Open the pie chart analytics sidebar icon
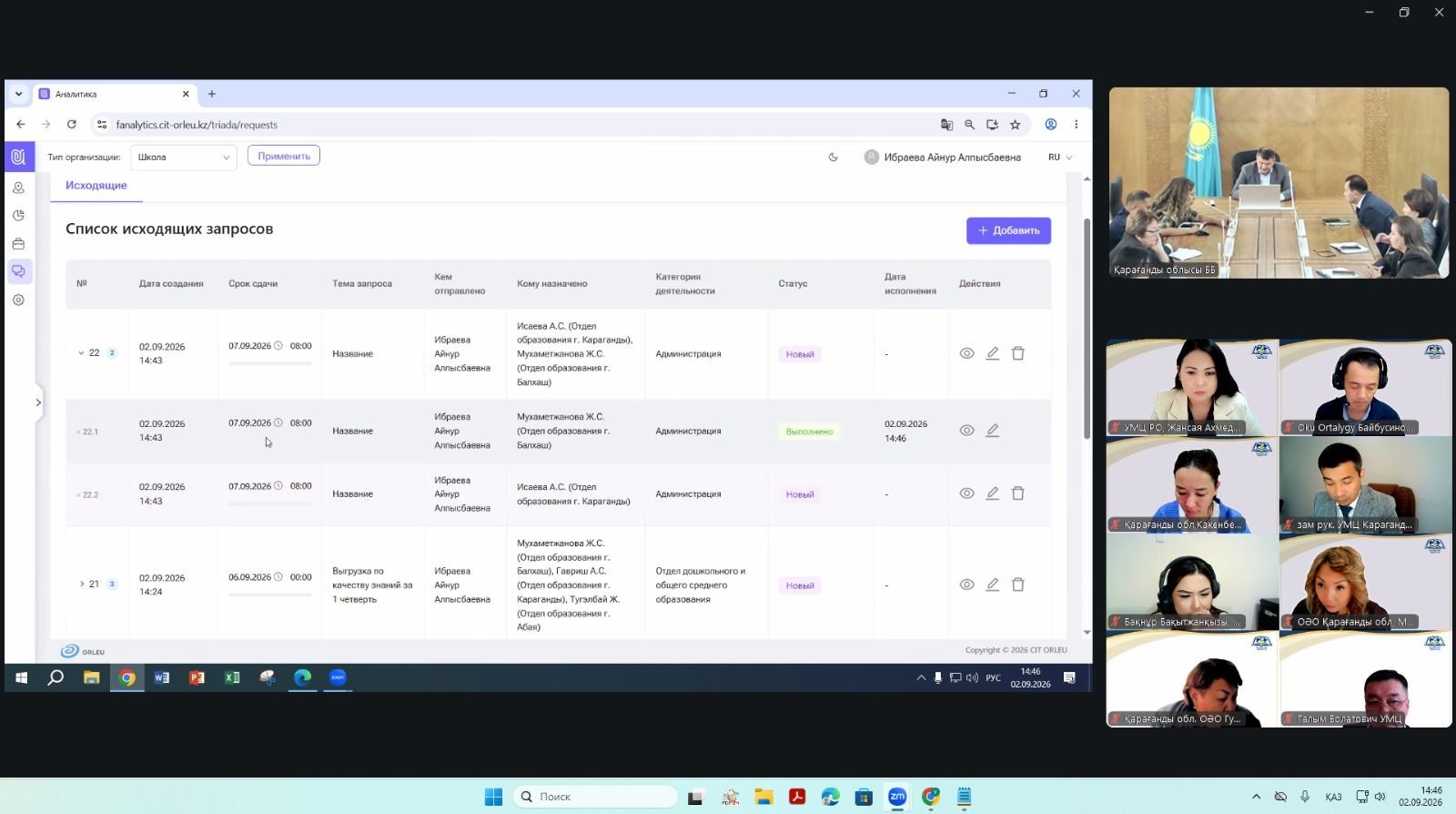Image resolution: width=1456 pixels, height=814 pixels. click(18, 216)
